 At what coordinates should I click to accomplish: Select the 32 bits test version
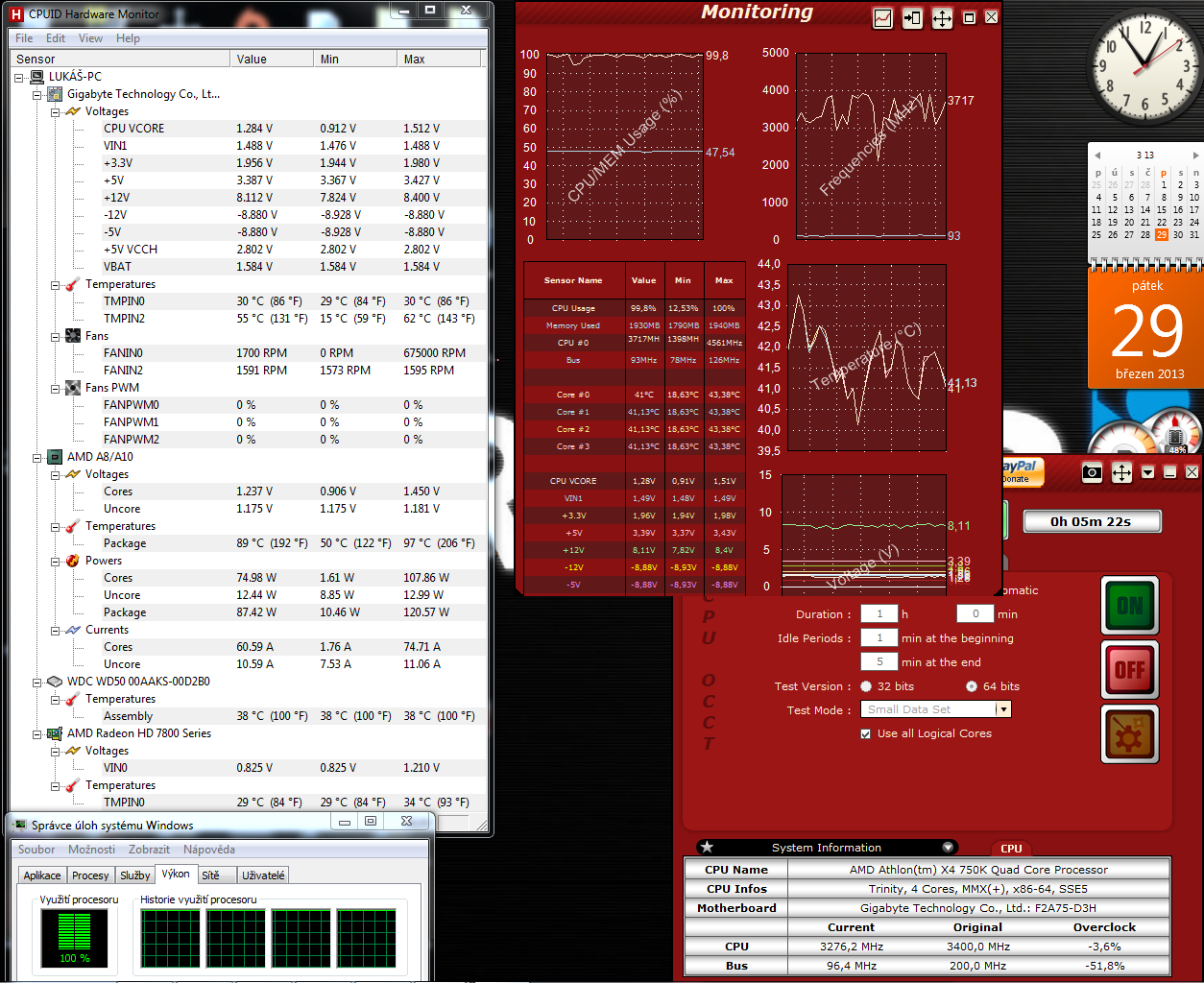(866, 686)
